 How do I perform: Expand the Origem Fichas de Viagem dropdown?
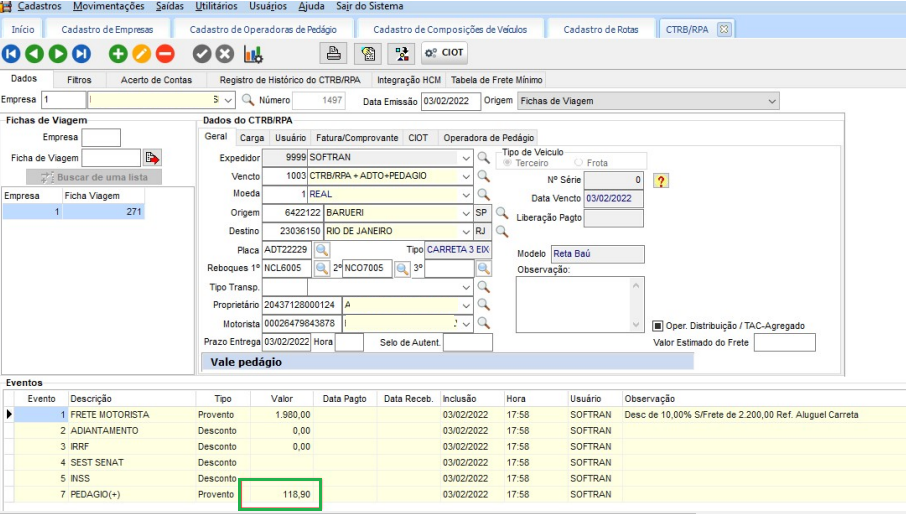coord(771,101)
